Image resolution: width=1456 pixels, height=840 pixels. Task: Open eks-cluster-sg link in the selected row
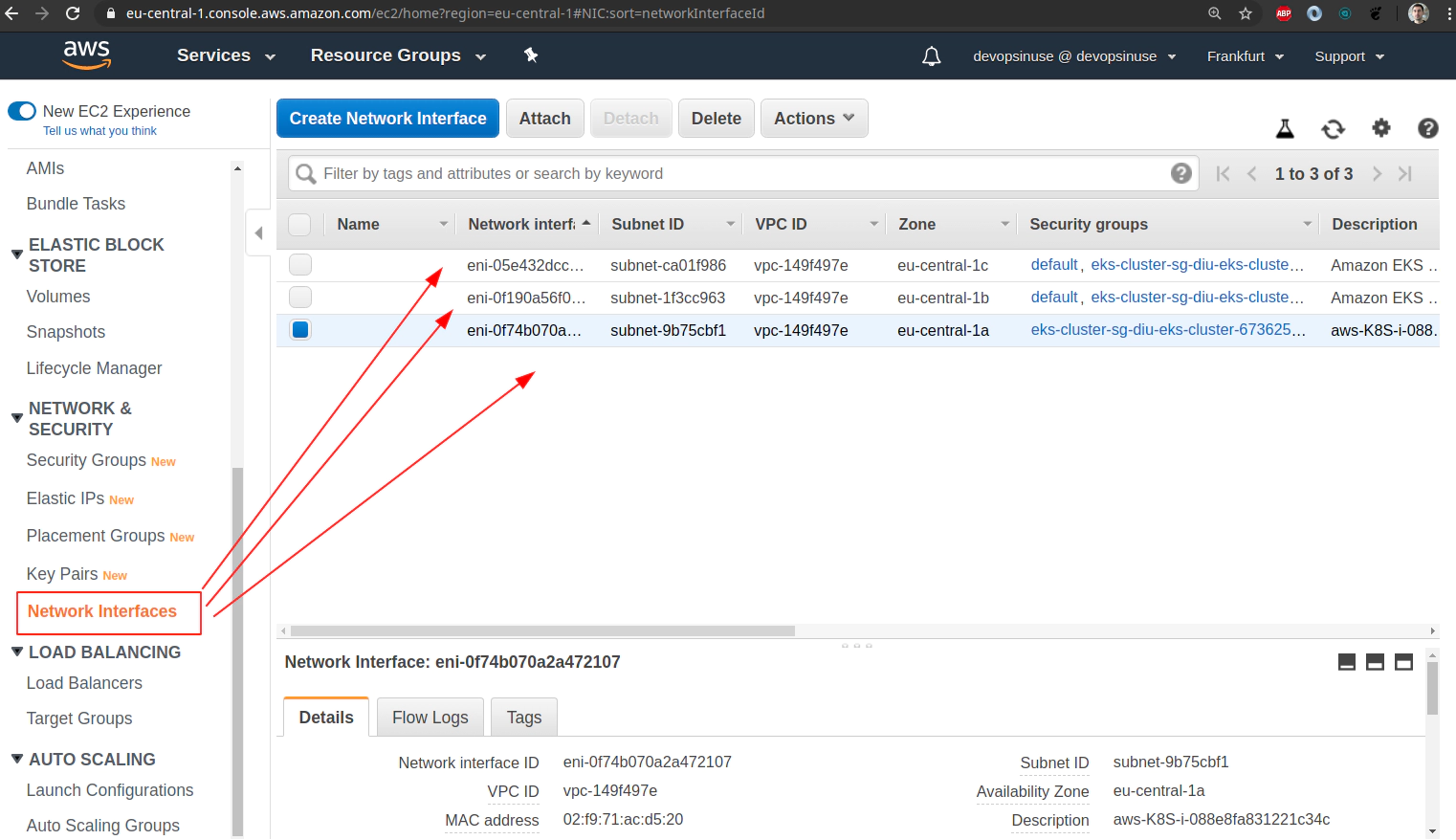pyautogui.click(x=1168, y=330)
